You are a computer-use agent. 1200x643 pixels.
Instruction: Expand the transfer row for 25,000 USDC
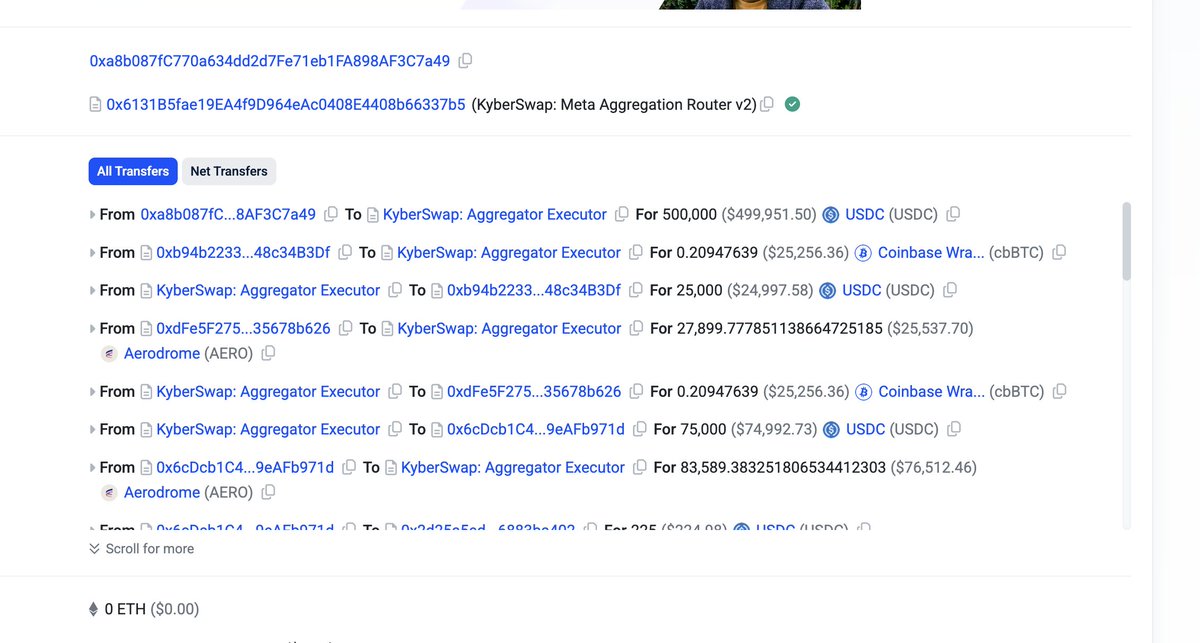coord(92,290)
